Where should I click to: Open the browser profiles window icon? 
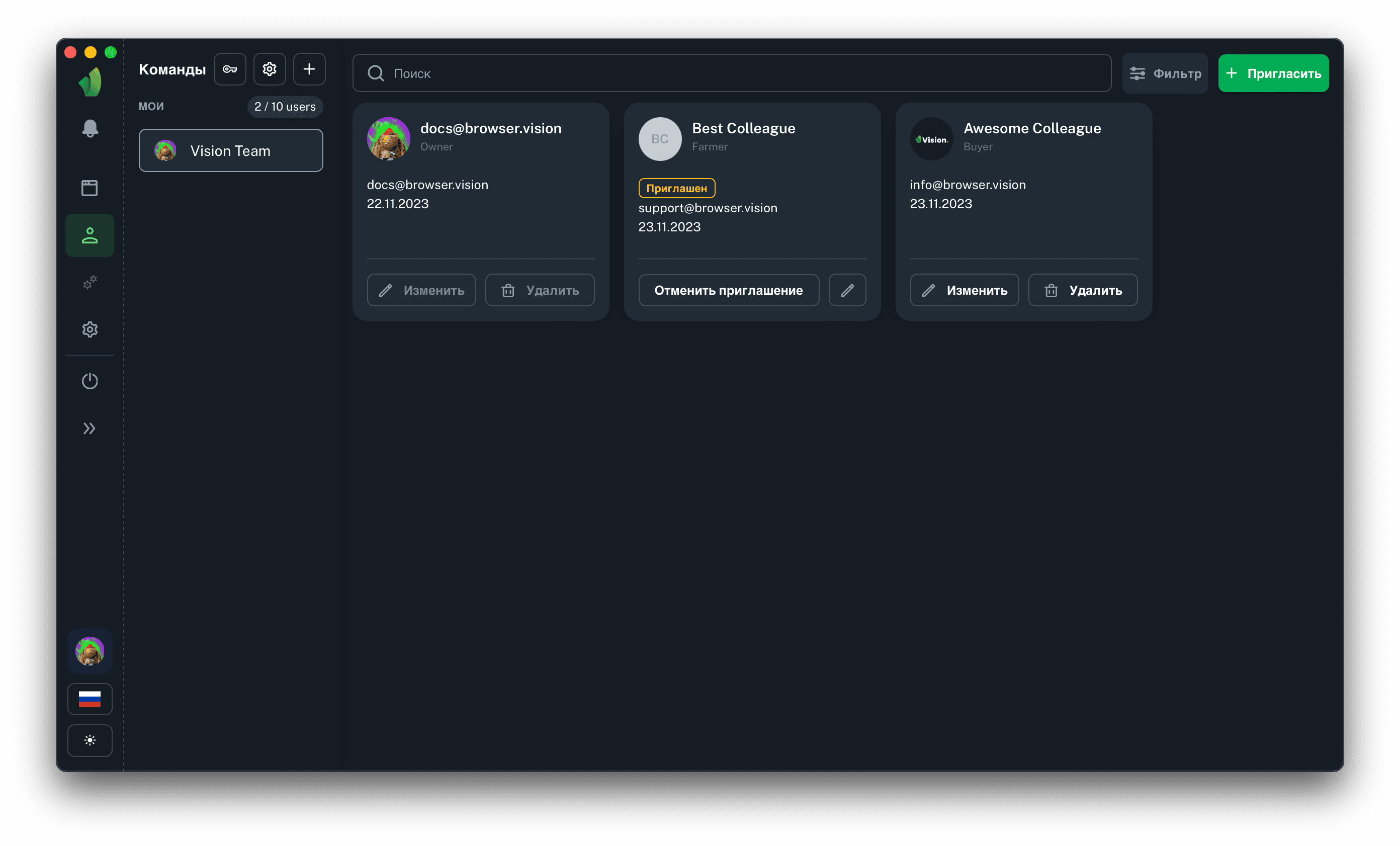click(90, 188)
